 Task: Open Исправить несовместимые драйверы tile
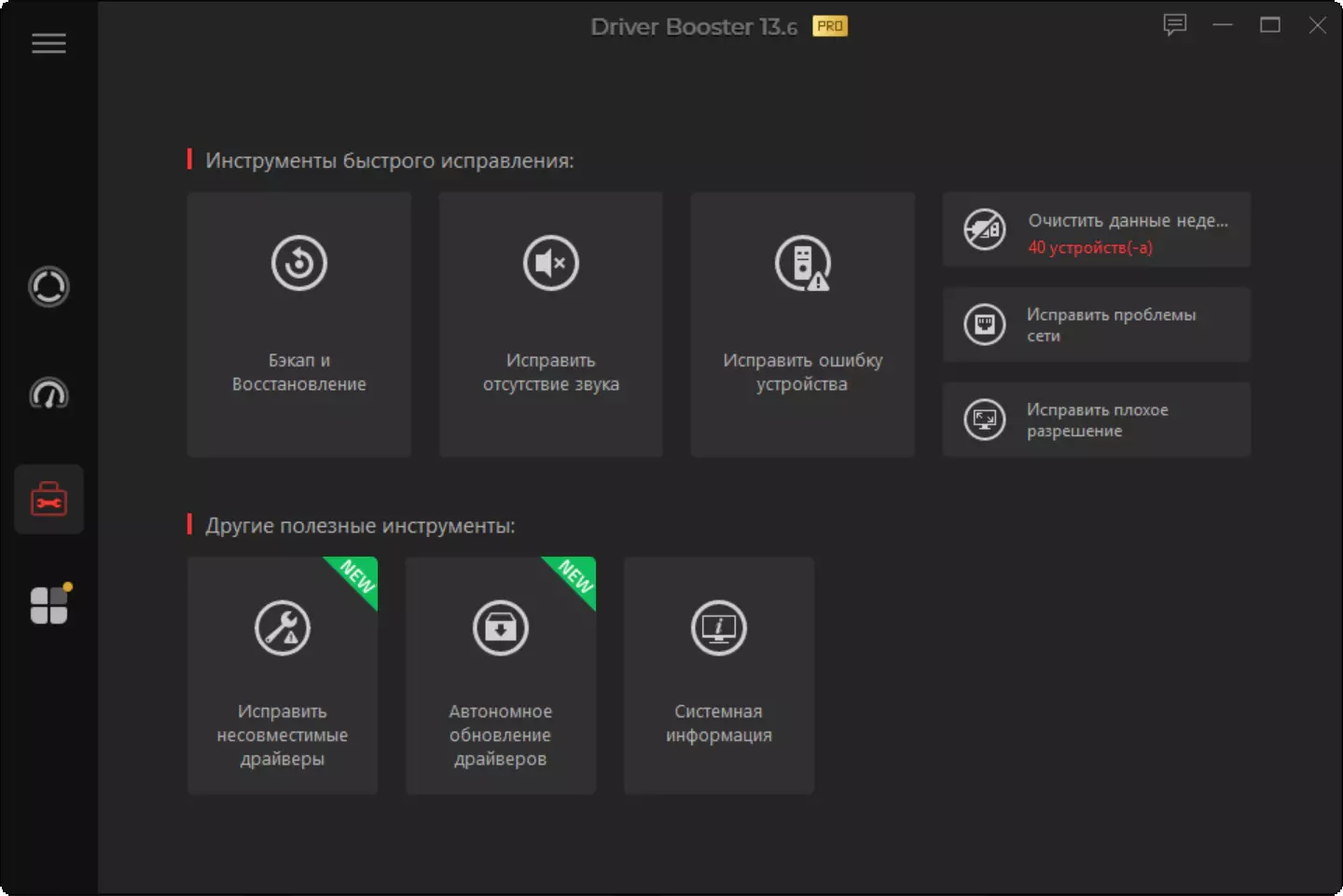(x=283, y=676)
